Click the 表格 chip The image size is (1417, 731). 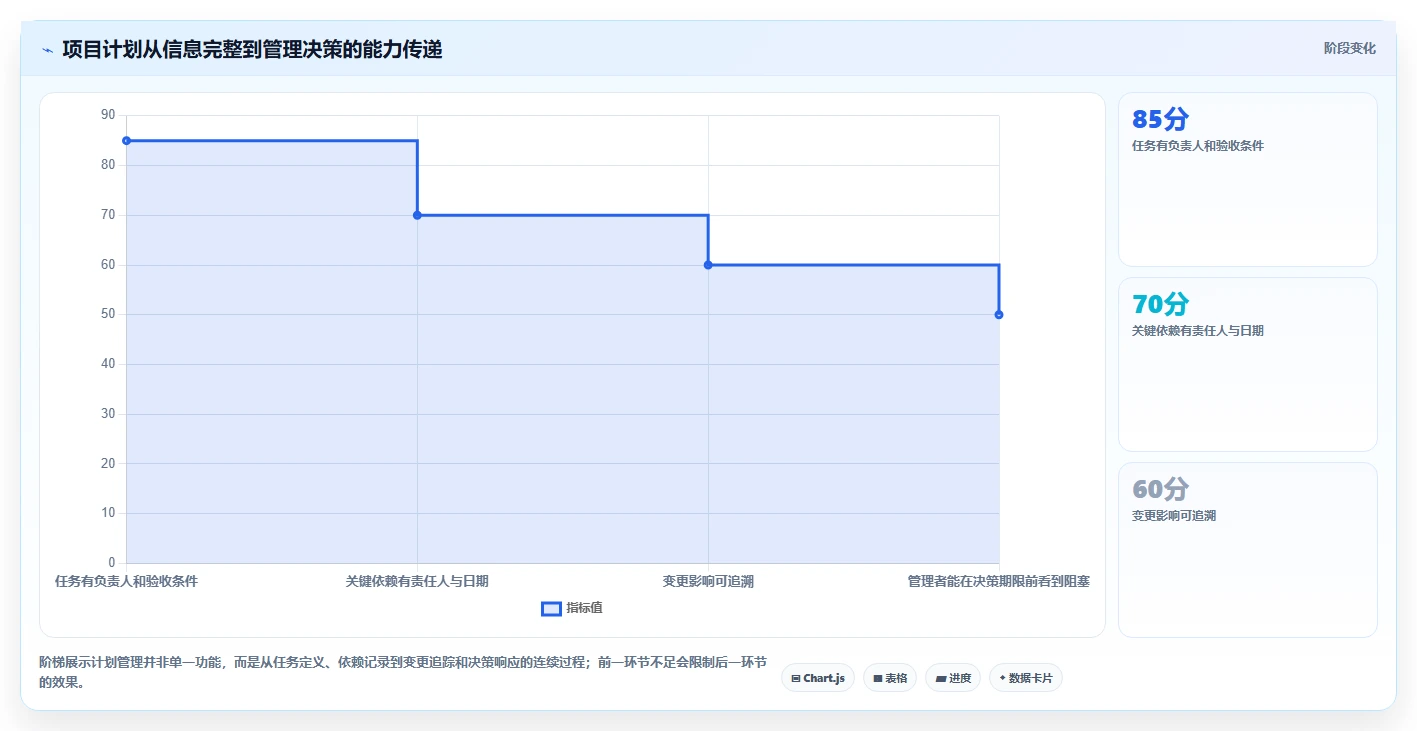[x=890, y=678]
